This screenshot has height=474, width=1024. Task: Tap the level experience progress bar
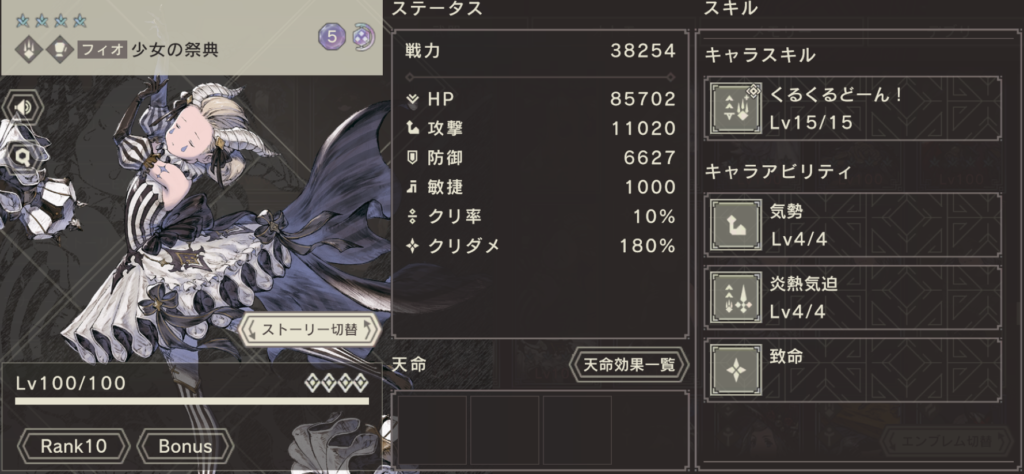(192, 401)
